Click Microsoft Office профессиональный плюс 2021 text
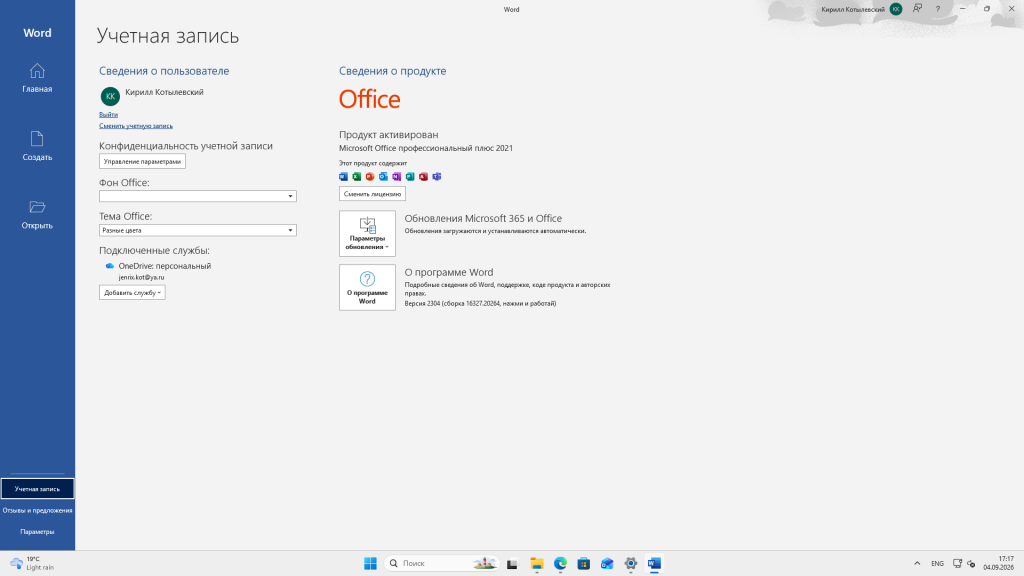Screen dimensions: 1024x576 426,148
